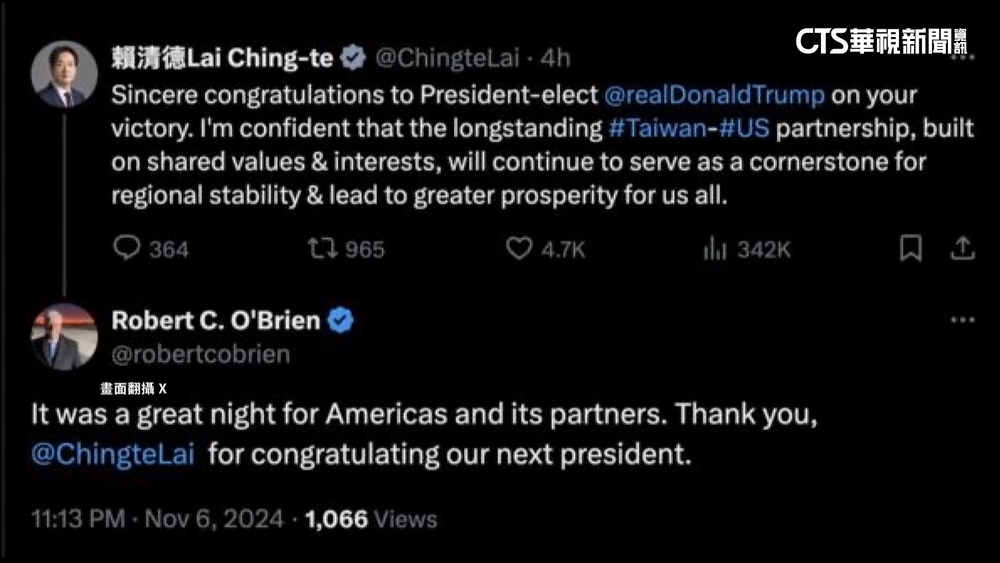Screen dimensions: 1000x563
Task: Click the reply comment icon showing 364
Action: [125, 248]
